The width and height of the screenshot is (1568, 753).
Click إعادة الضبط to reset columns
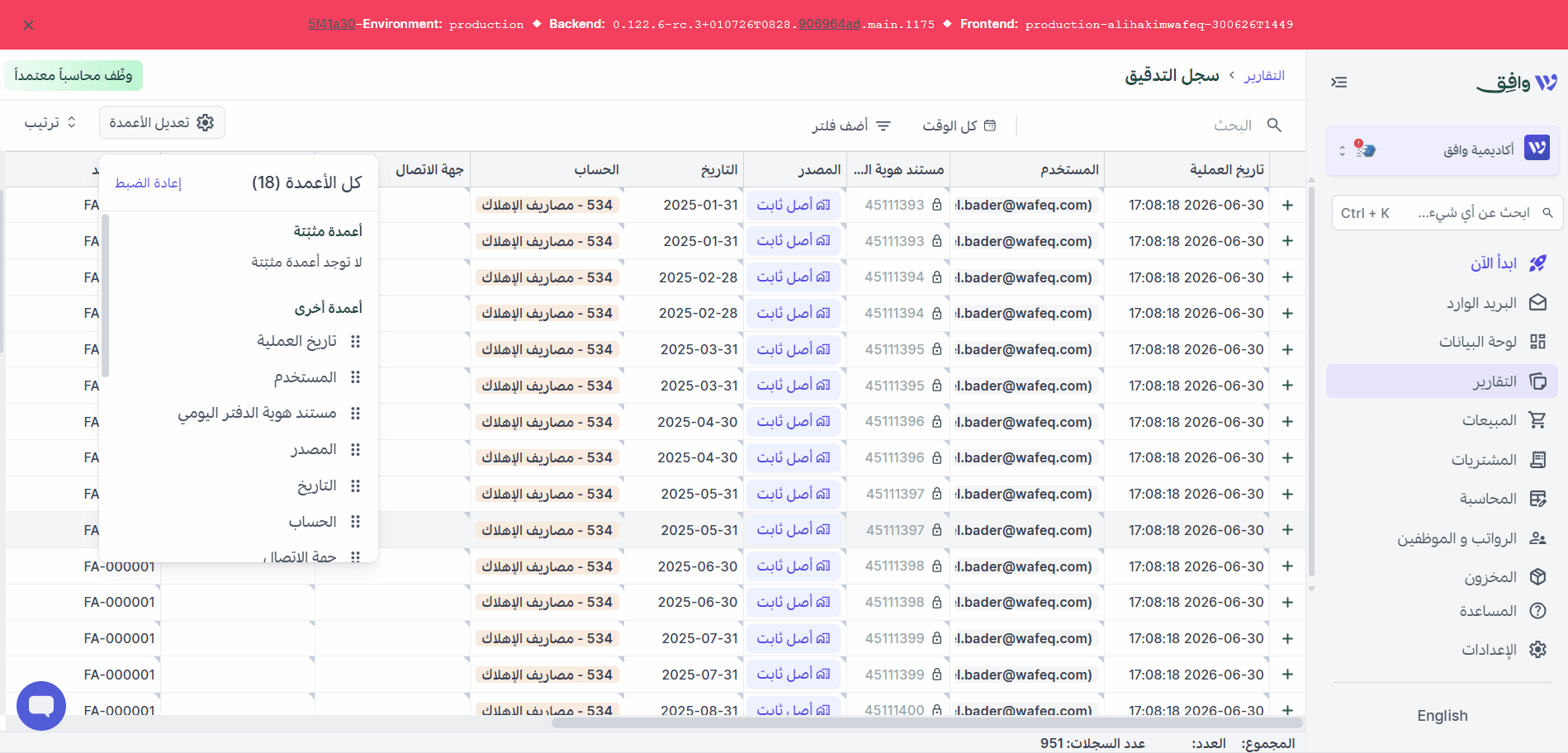point(148,183)
